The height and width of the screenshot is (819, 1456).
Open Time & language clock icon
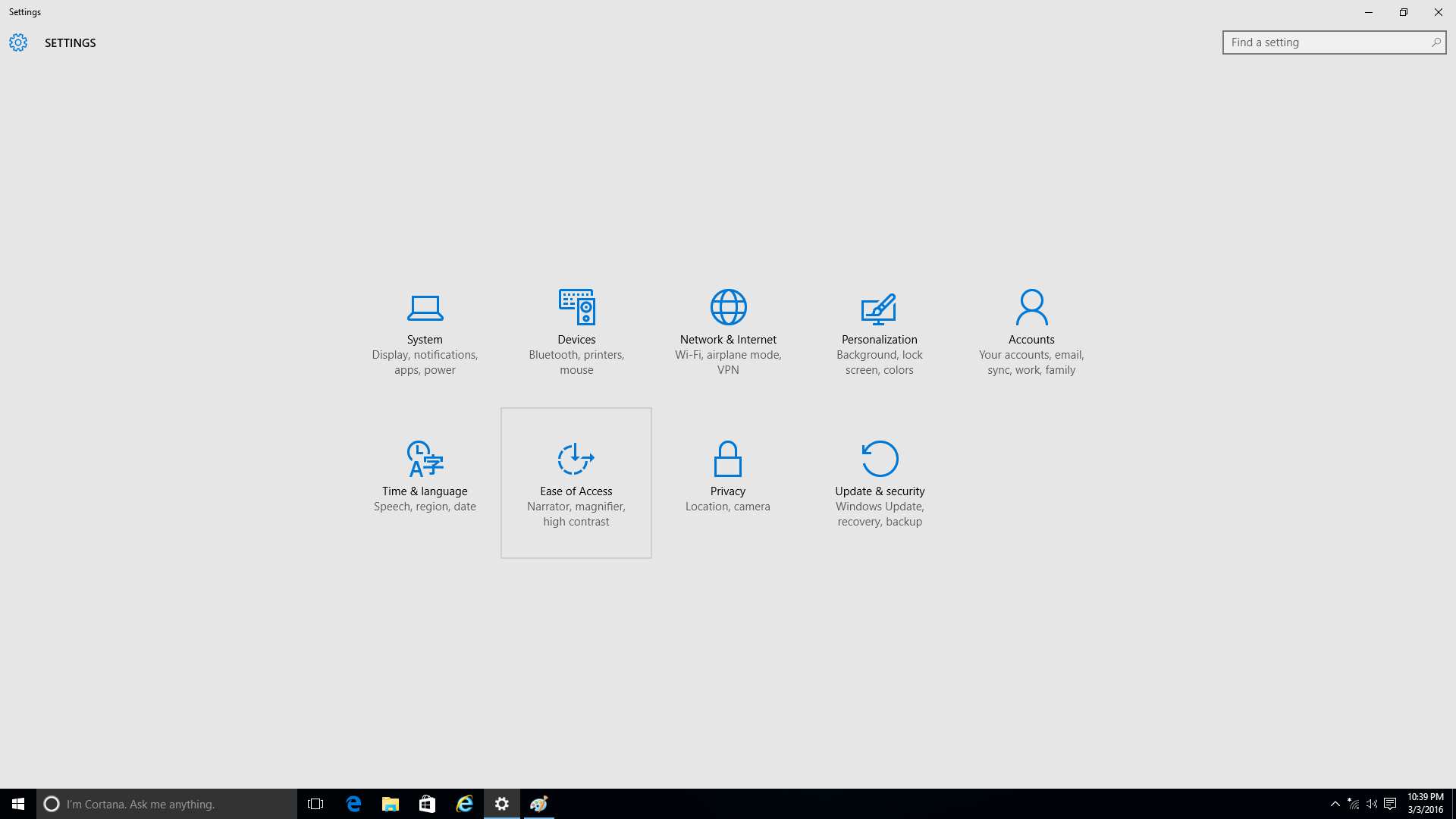[x=425, y=459]
